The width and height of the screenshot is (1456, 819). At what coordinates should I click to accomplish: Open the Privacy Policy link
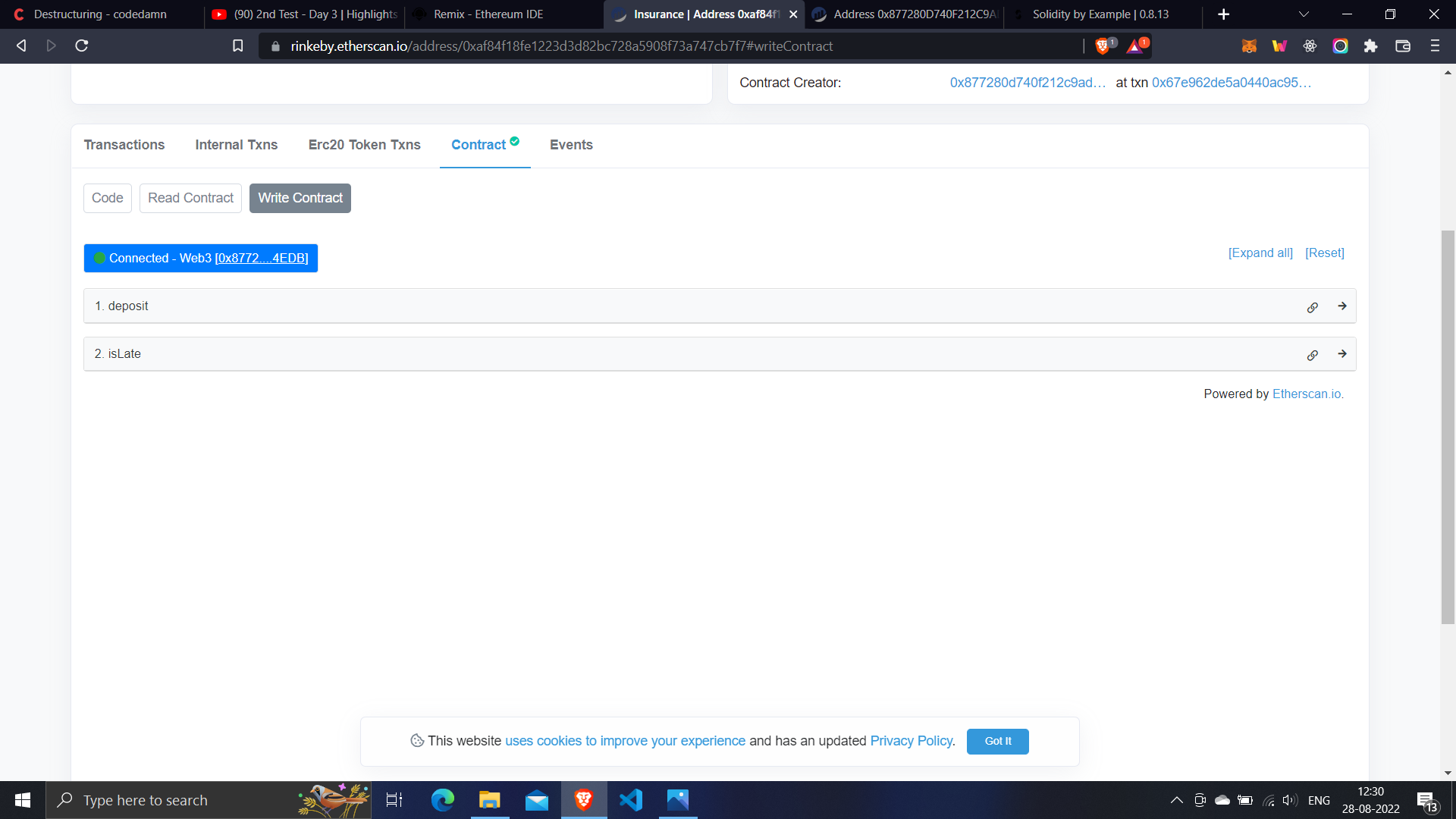tap(912, 741)
